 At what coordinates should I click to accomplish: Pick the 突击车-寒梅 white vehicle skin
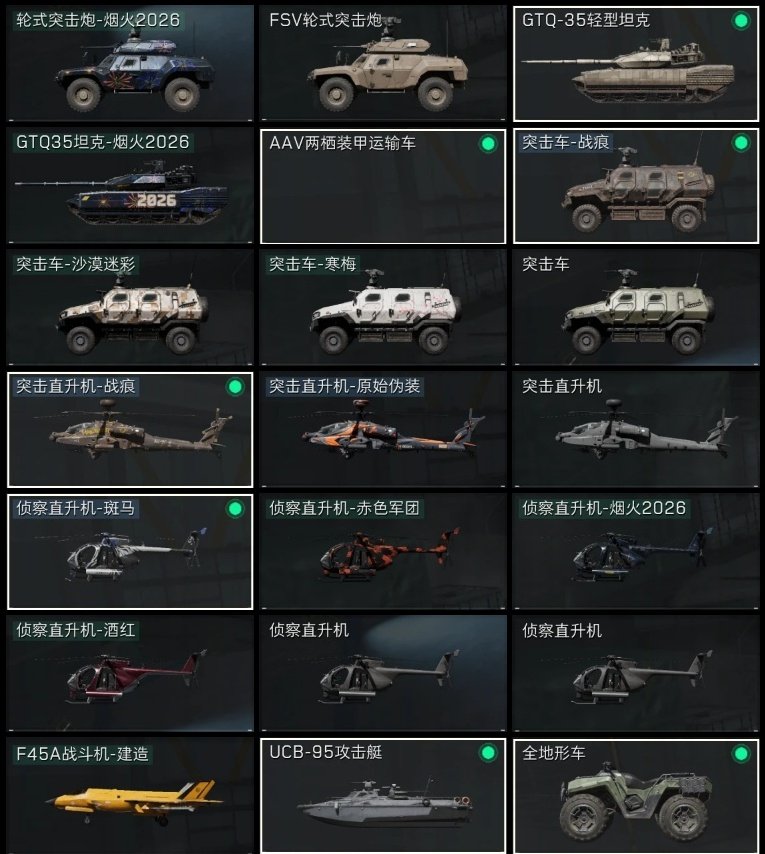[x=383, y=308]
